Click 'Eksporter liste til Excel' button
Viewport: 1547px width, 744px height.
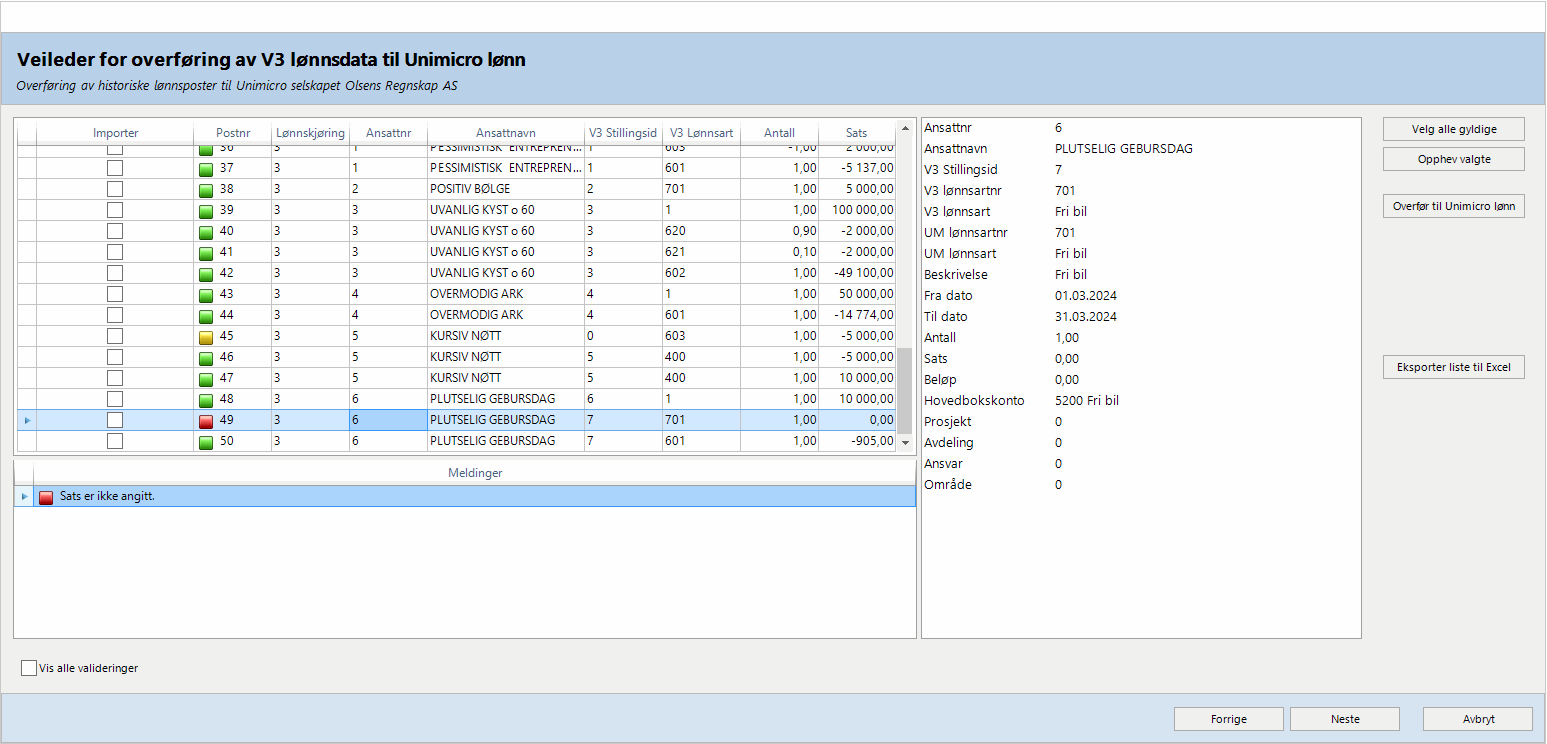[1453, 368]
